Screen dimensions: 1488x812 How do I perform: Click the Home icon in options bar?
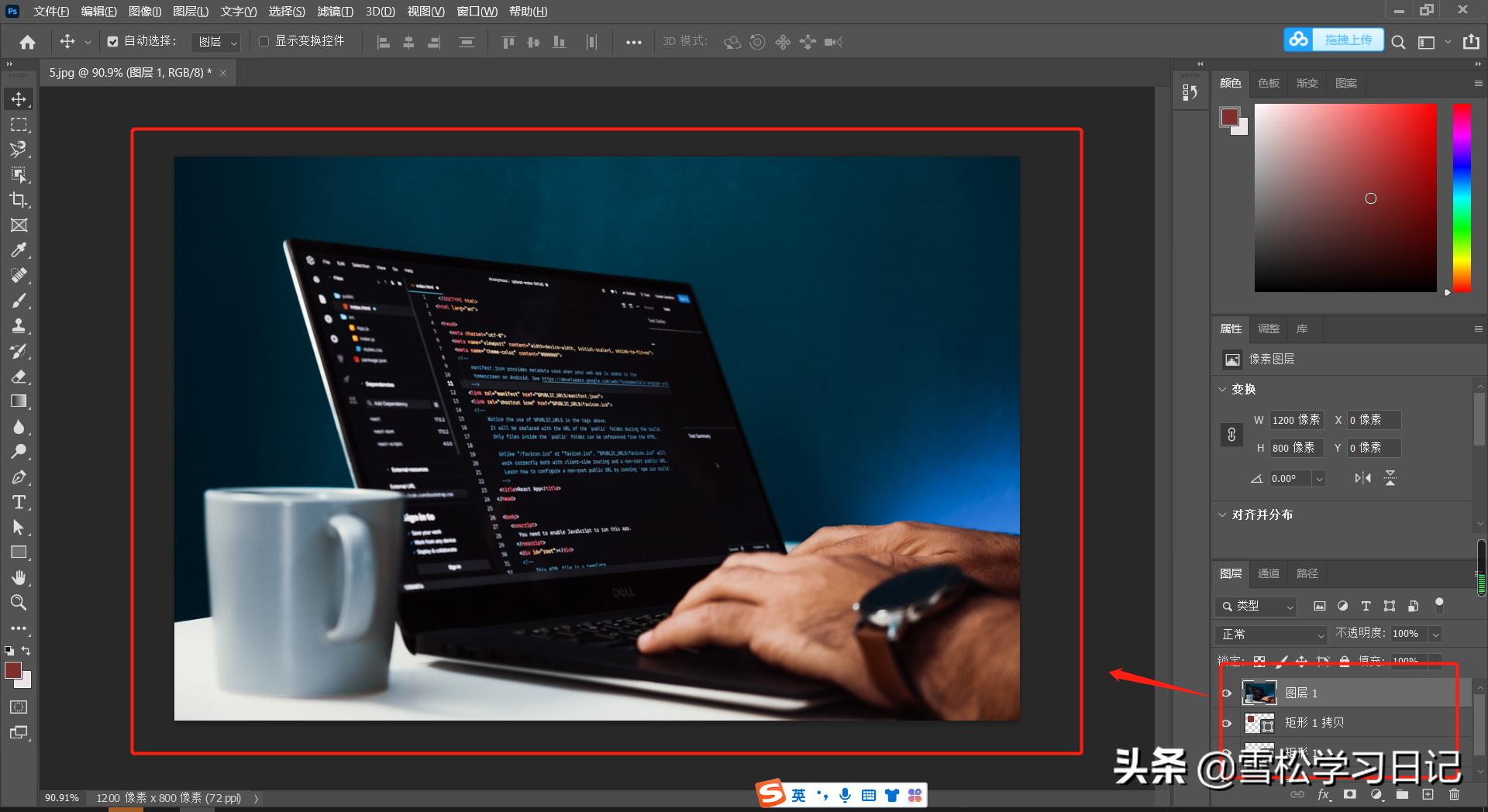coord(28,42)
